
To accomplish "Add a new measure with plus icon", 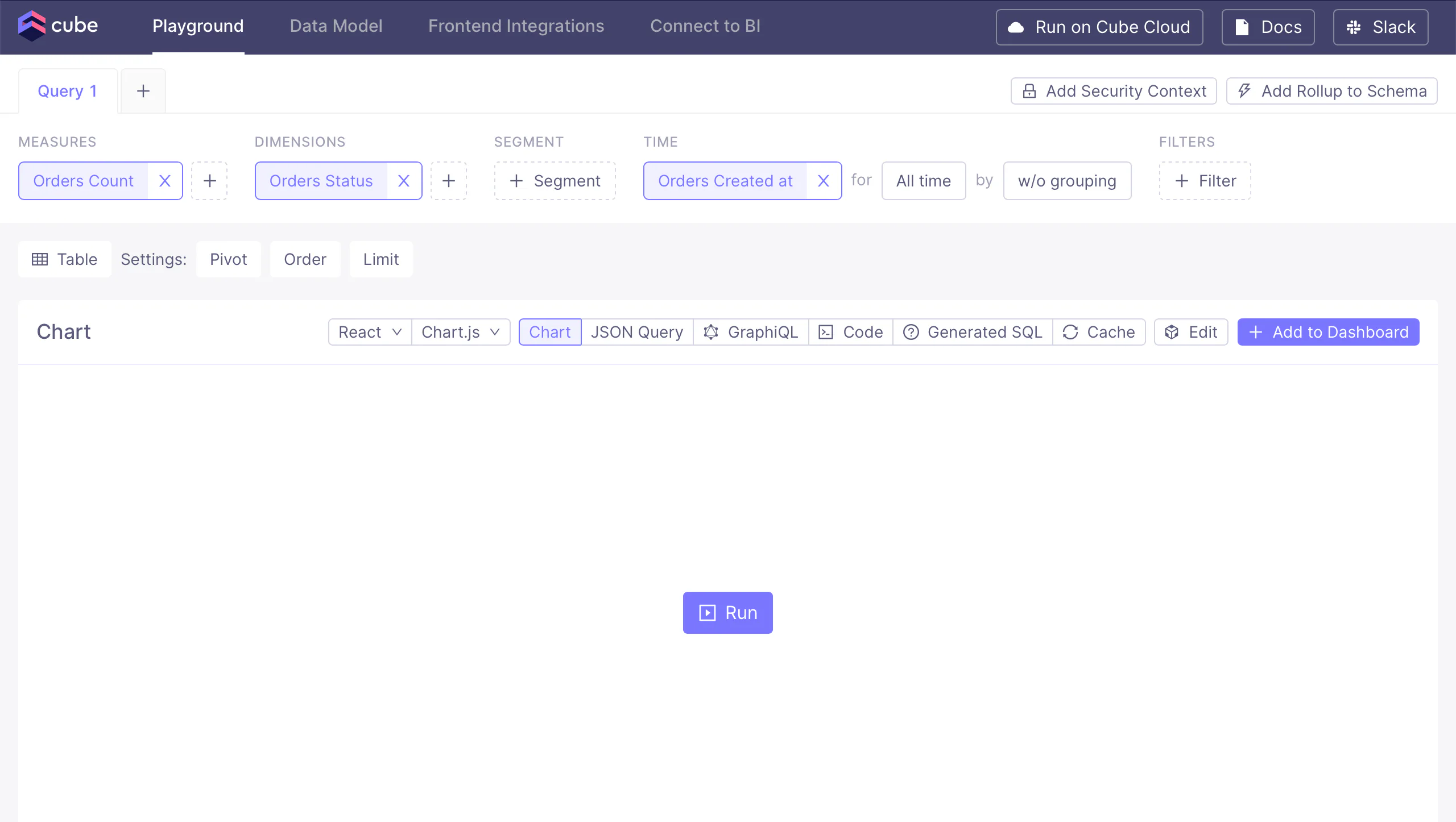I will [209, 181].
